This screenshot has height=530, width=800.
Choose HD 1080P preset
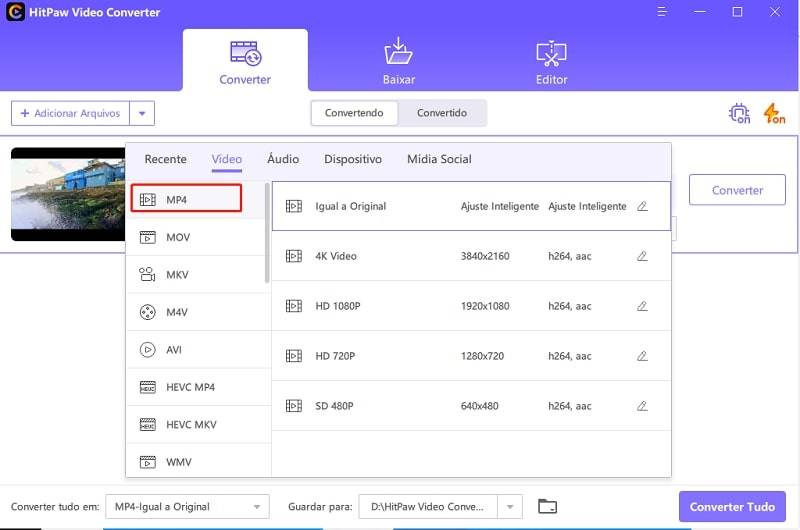[471, 306]
